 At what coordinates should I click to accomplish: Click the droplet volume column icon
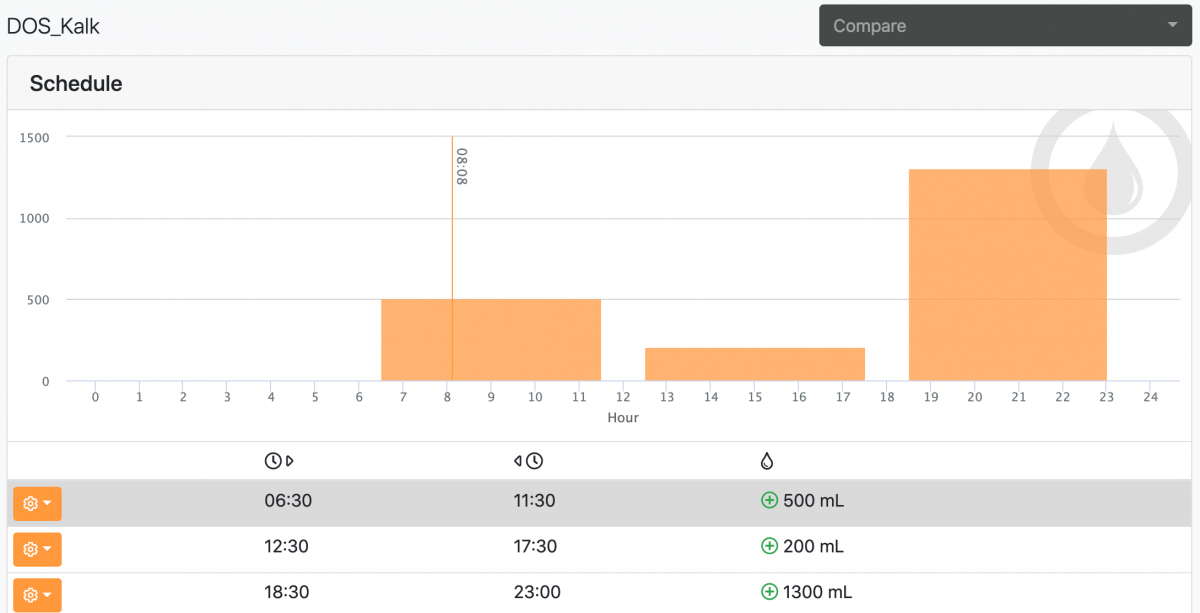click(767, 461)
